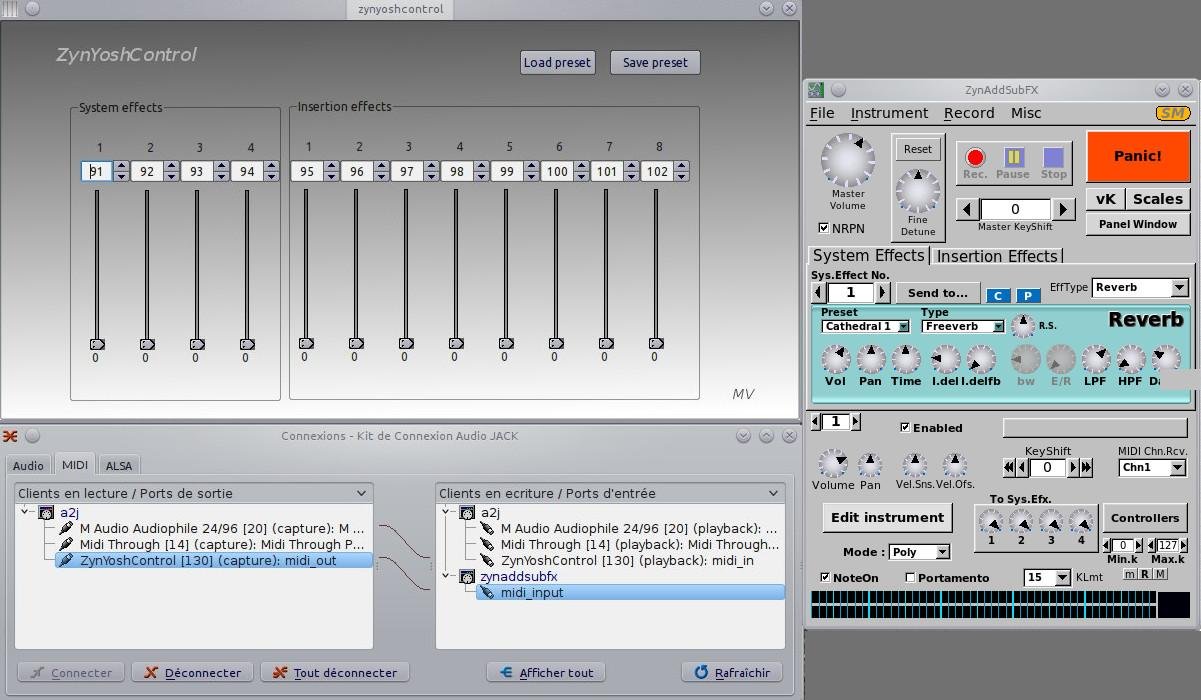Open the Cathedral 1 preset dropdown
The height and width of the screenshot is (700, 1201).
pos(865,326)
